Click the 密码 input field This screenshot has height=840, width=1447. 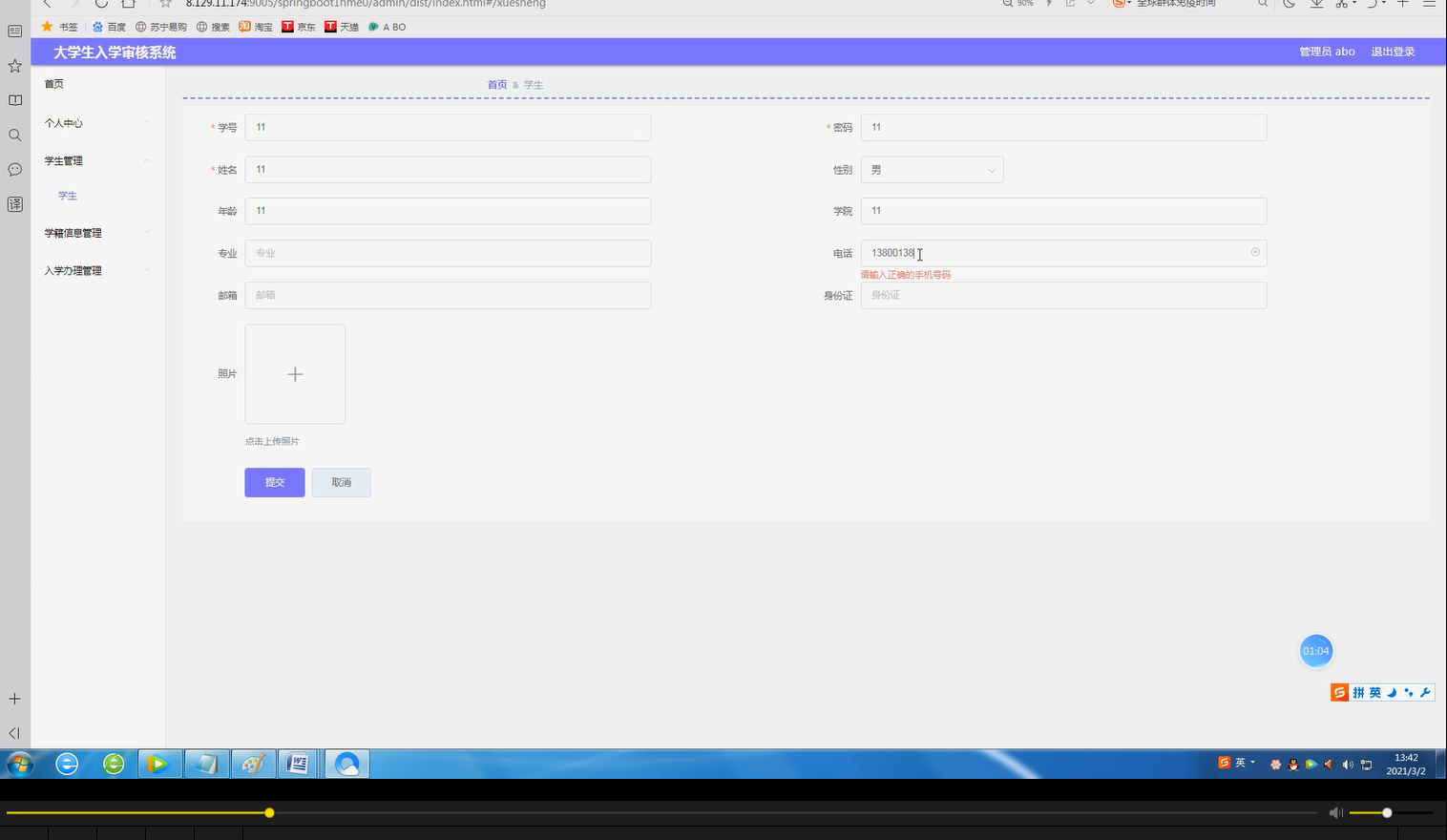coord(1063,127)
